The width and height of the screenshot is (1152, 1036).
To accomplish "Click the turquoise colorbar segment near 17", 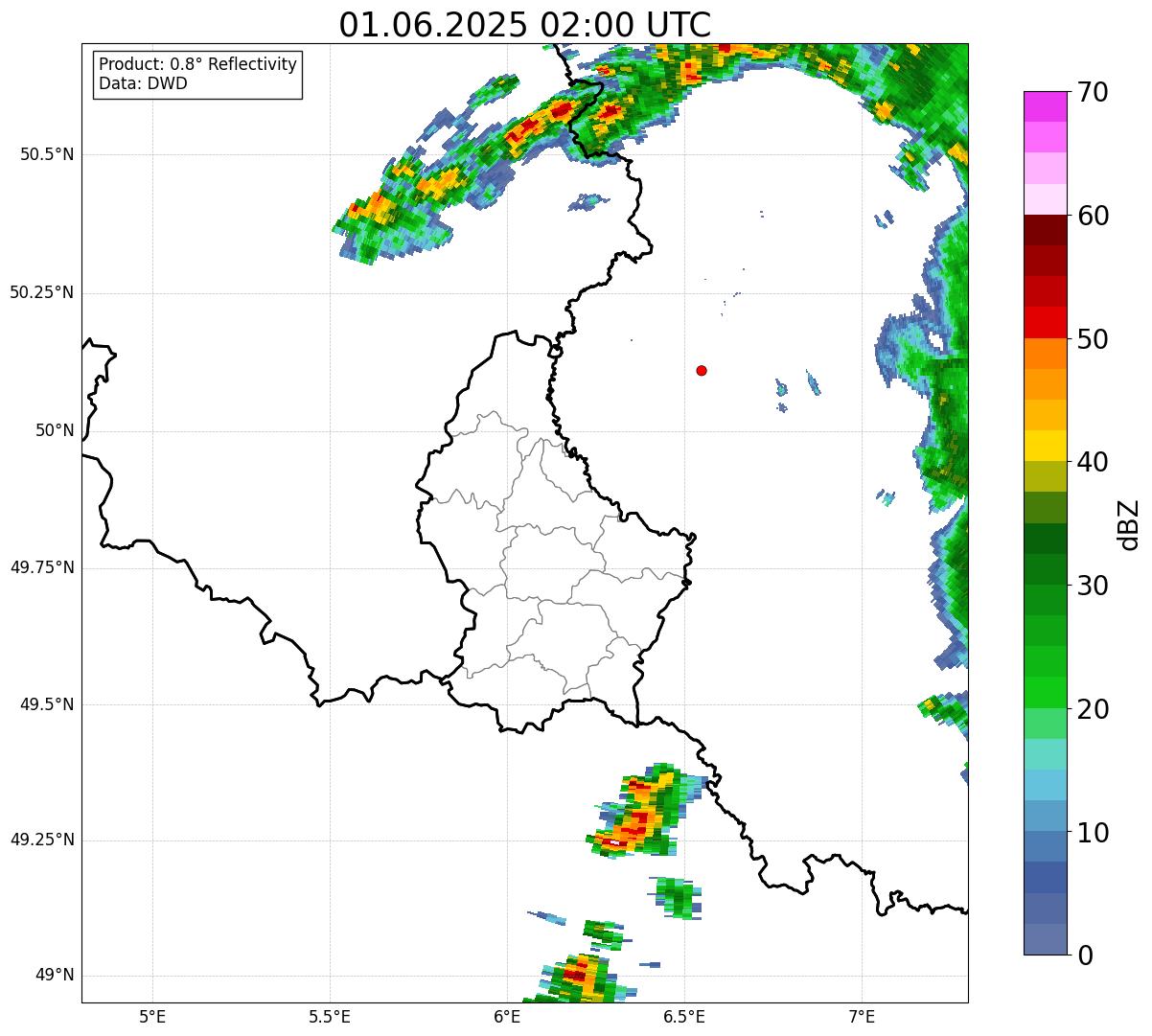I will click(x=1045, y=754).
